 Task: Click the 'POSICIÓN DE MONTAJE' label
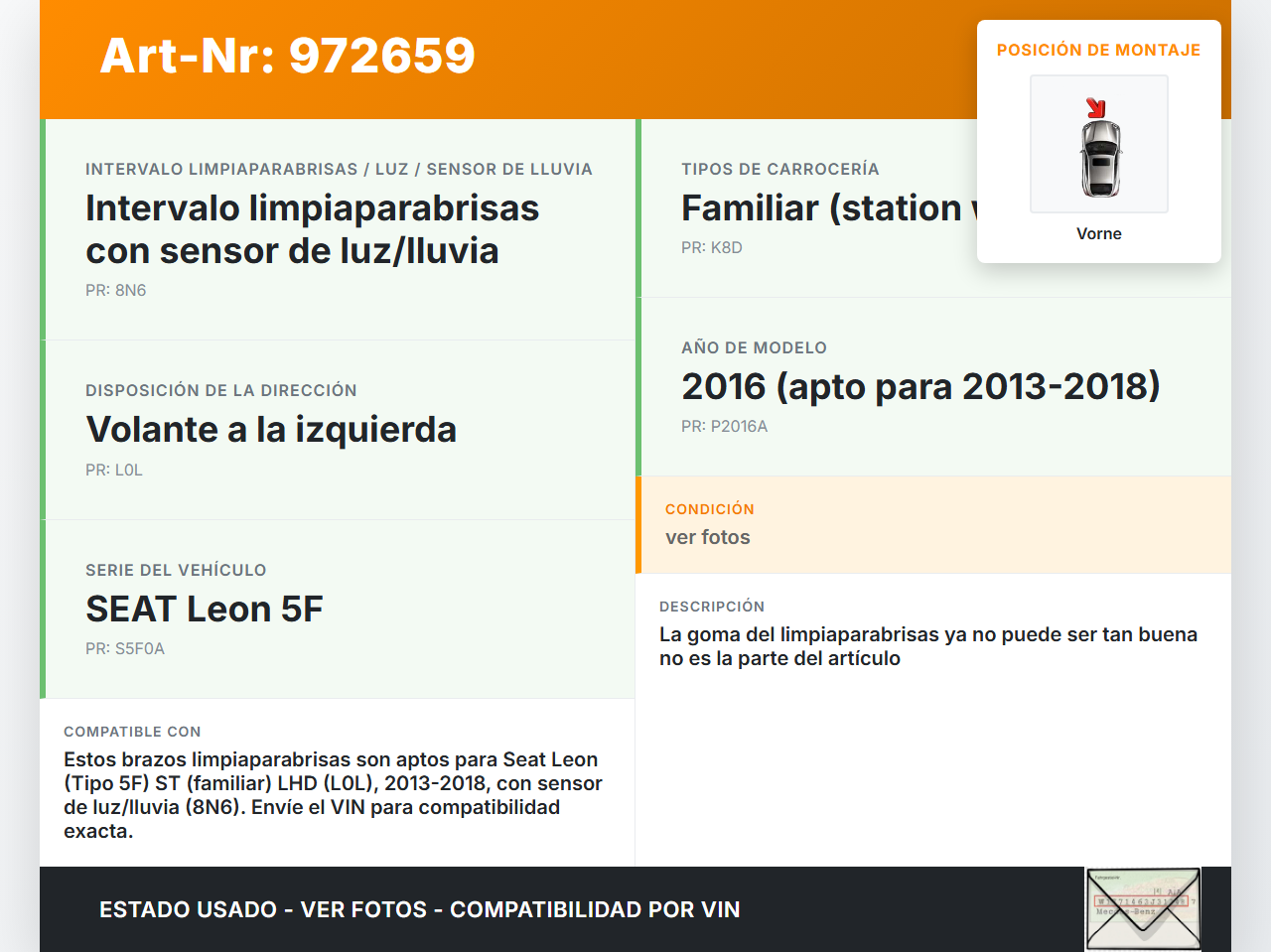click(1099, 50)
